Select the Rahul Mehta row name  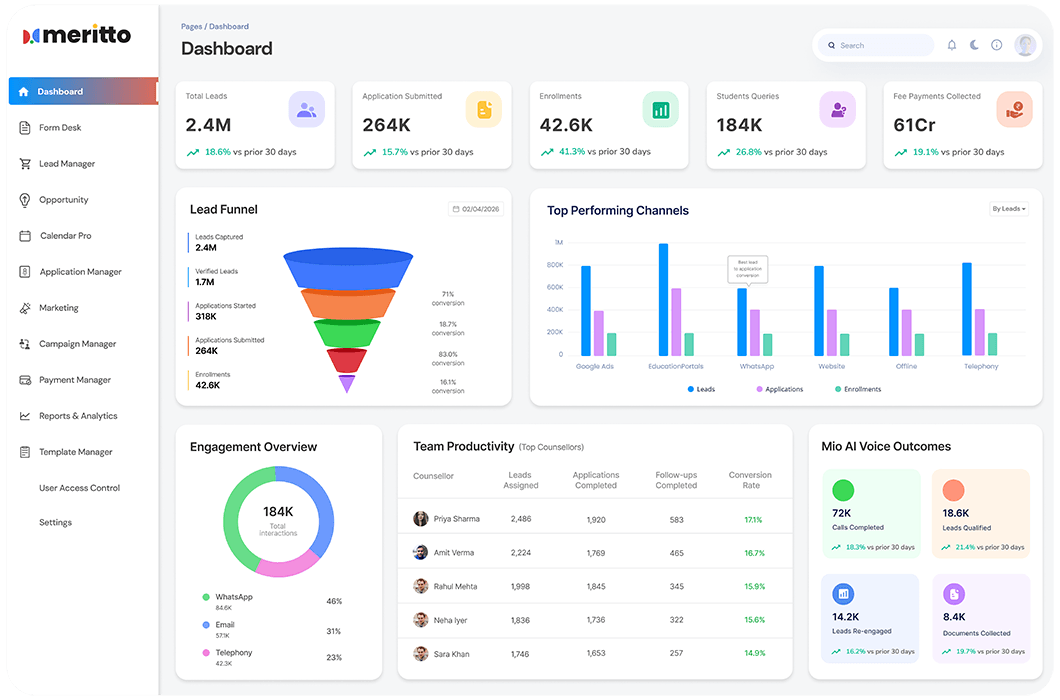click(455, 586)
